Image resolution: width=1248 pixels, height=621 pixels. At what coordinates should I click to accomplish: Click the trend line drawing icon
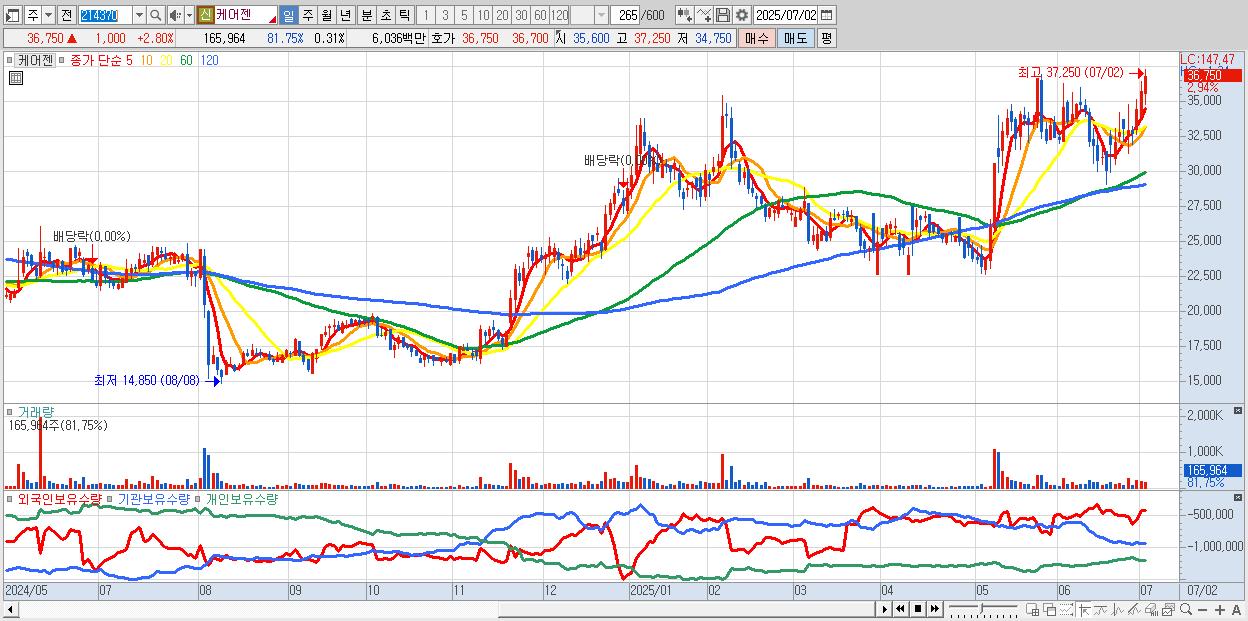(1101, 610)
